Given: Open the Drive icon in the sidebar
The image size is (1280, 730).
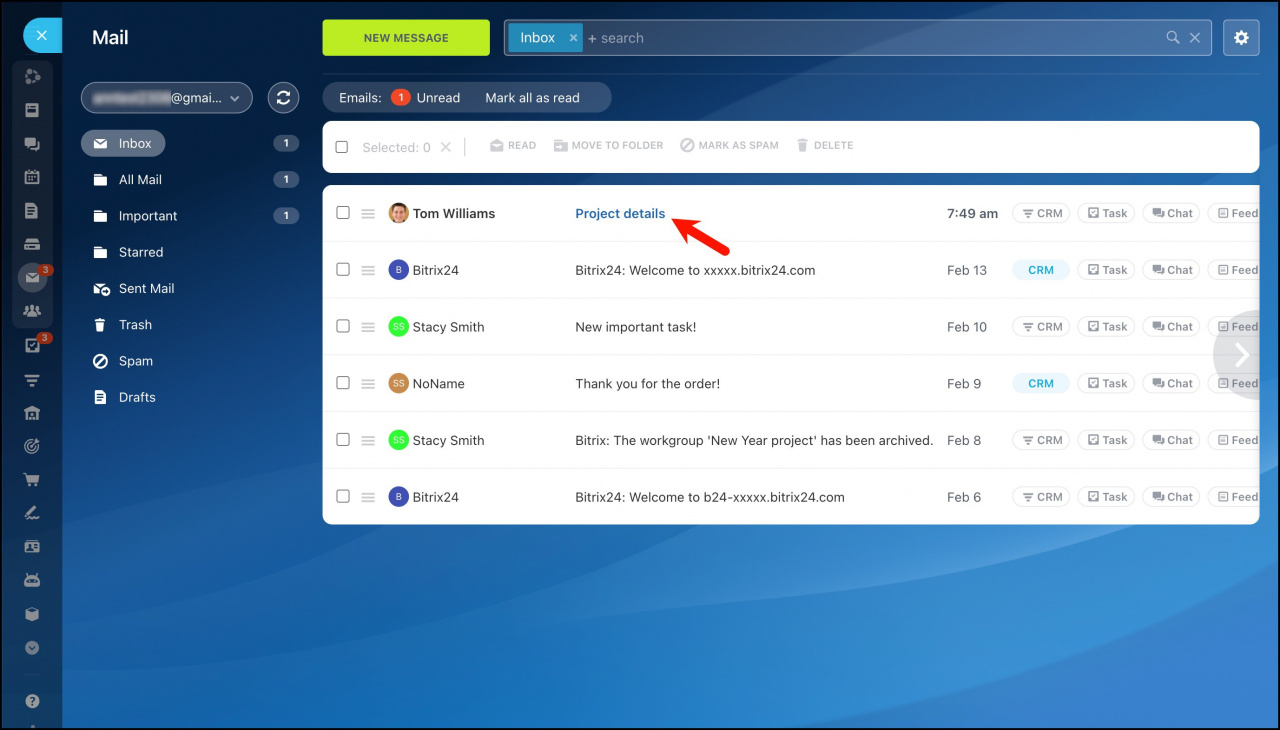Looking at the screenshot, I should tap(32, 244).
